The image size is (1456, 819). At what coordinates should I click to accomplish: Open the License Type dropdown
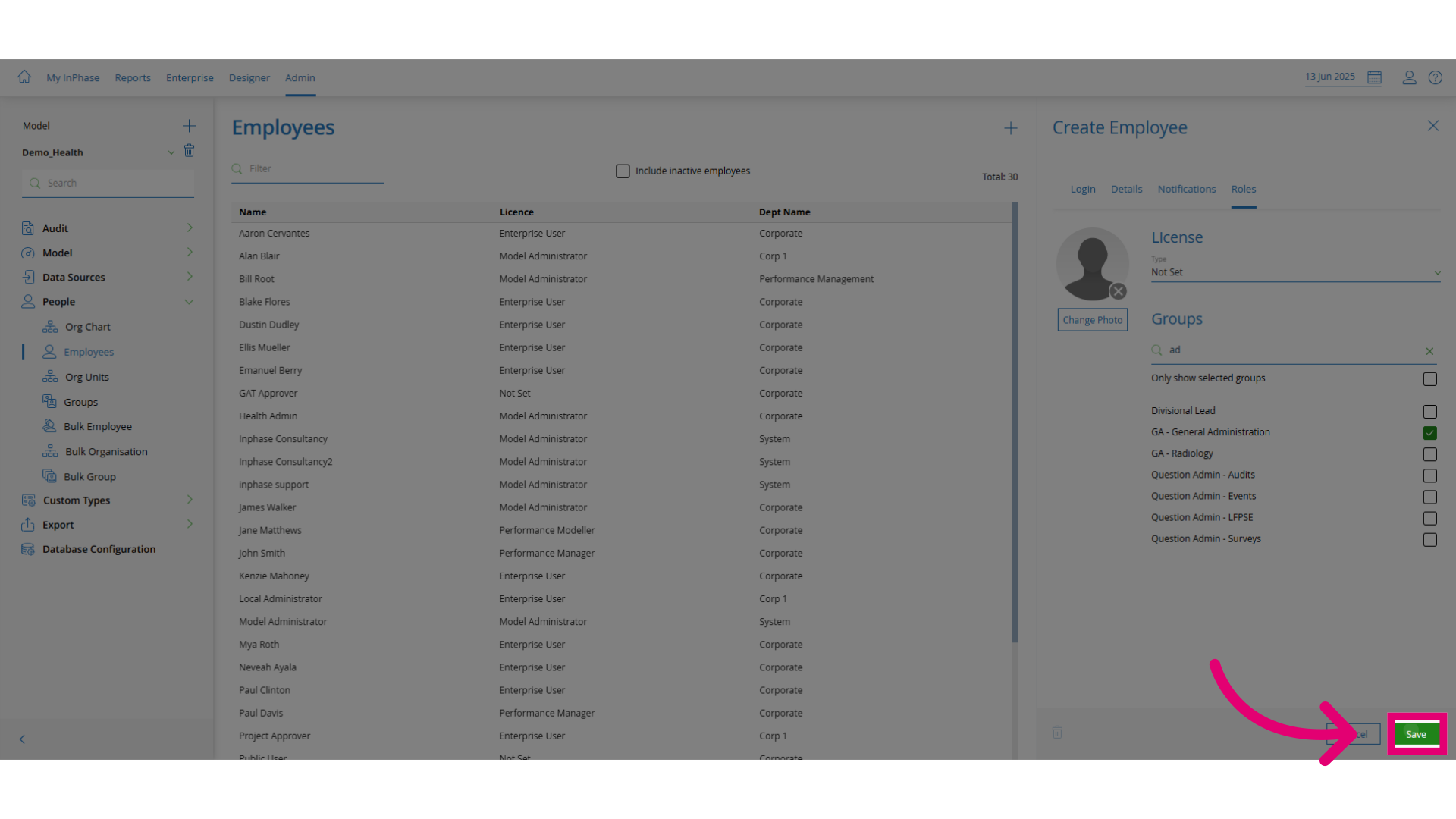pyautogui.click(x=1295, y=272)
